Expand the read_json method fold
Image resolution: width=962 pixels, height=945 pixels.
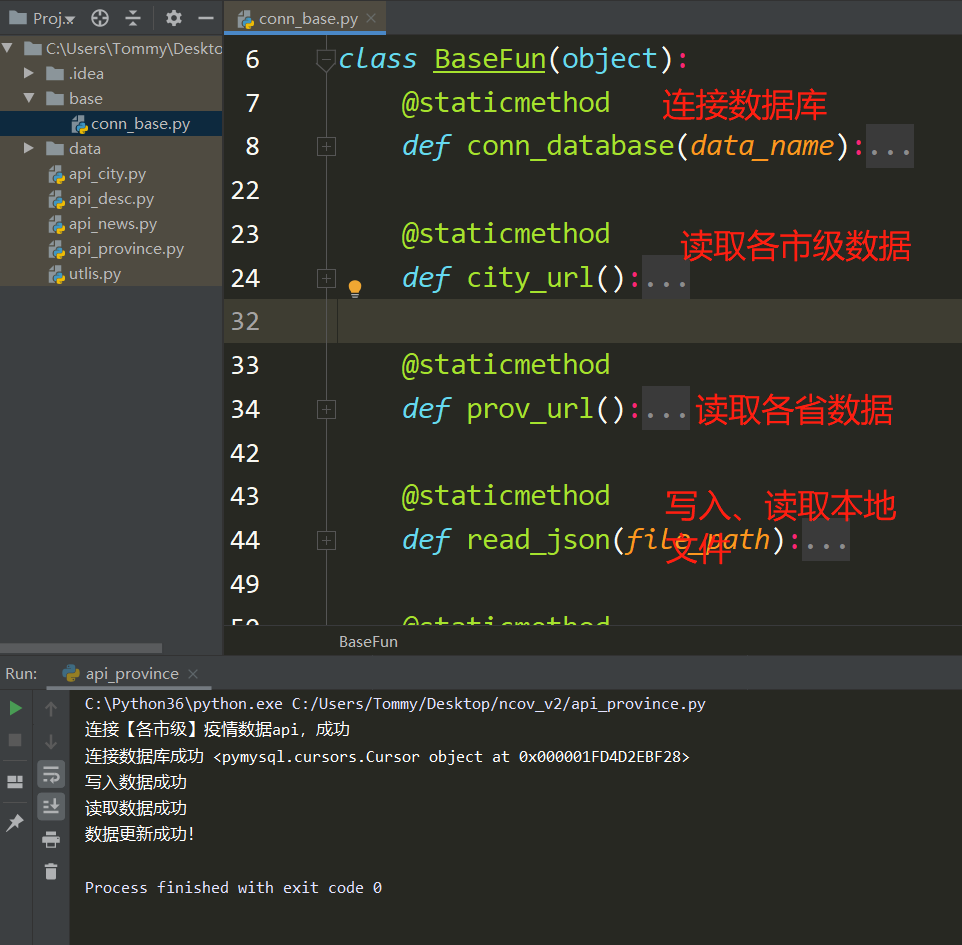point(326,541)
